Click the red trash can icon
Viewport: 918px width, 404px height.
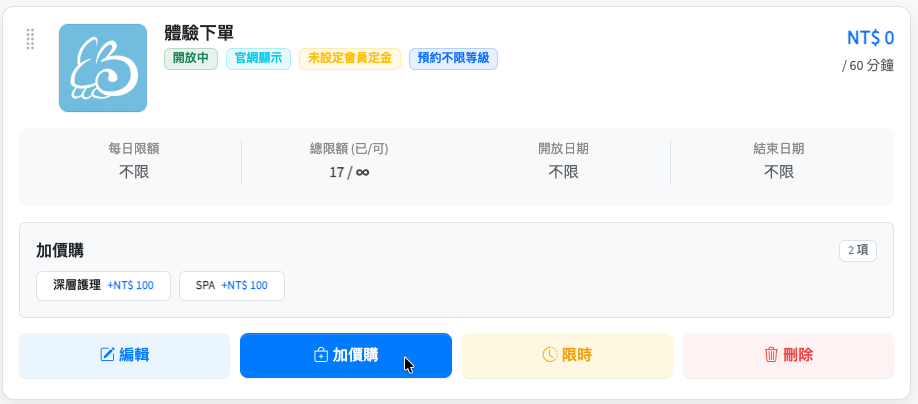pyautogui.click(x=771, y=355)
